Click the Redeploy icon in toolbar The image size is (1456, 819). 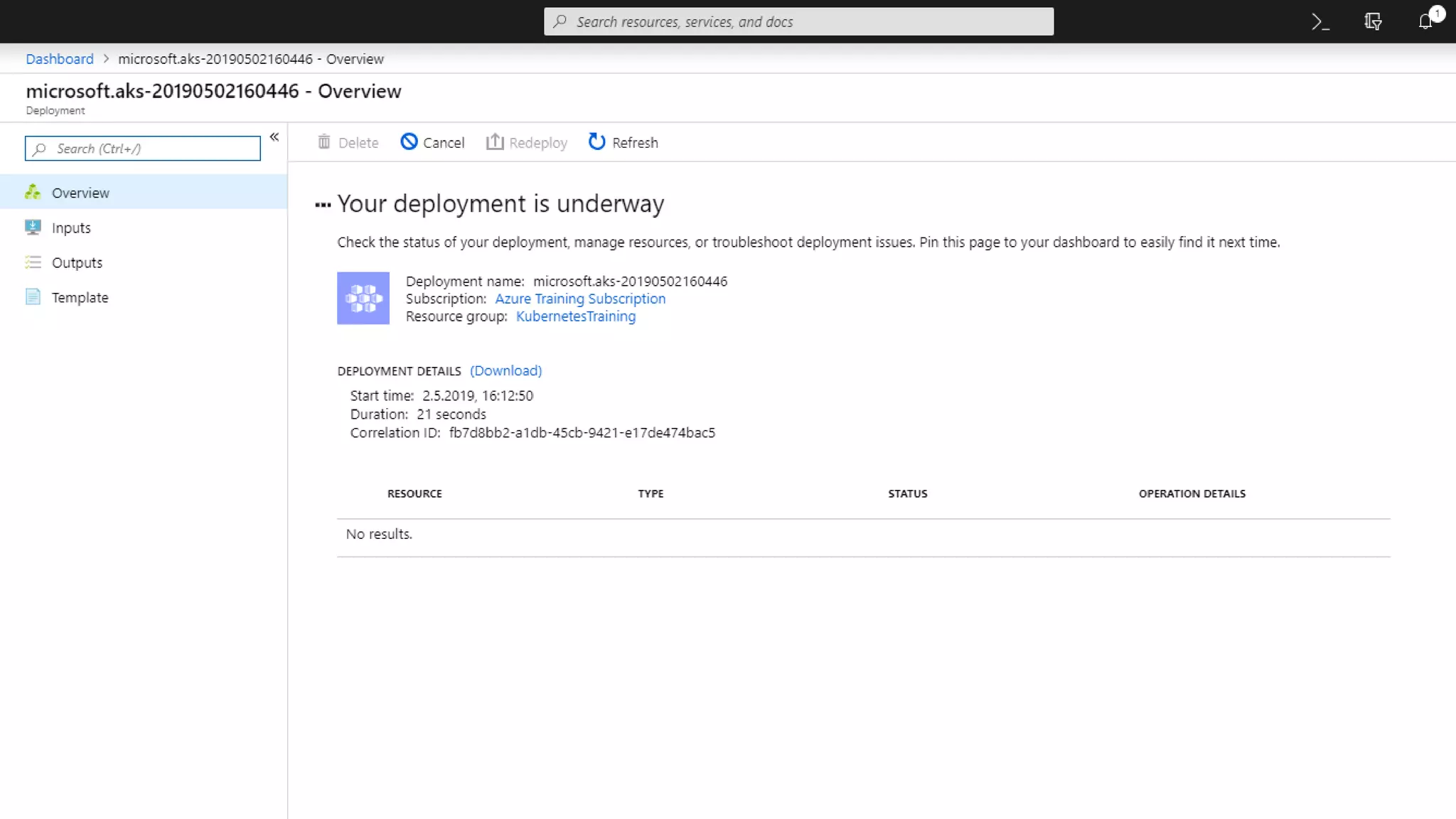click(x=495, y=142)
